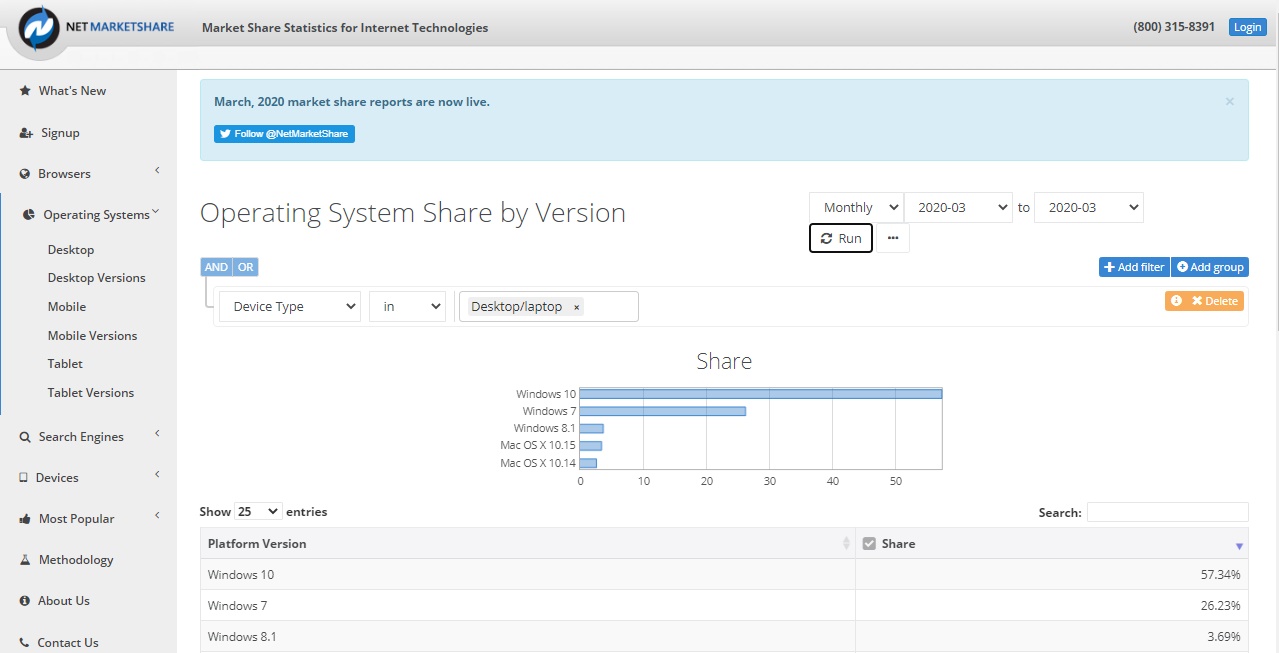1279x653 pixels.
Task: Open Mobile Versions in sidebar
Action: coord(93,336)
